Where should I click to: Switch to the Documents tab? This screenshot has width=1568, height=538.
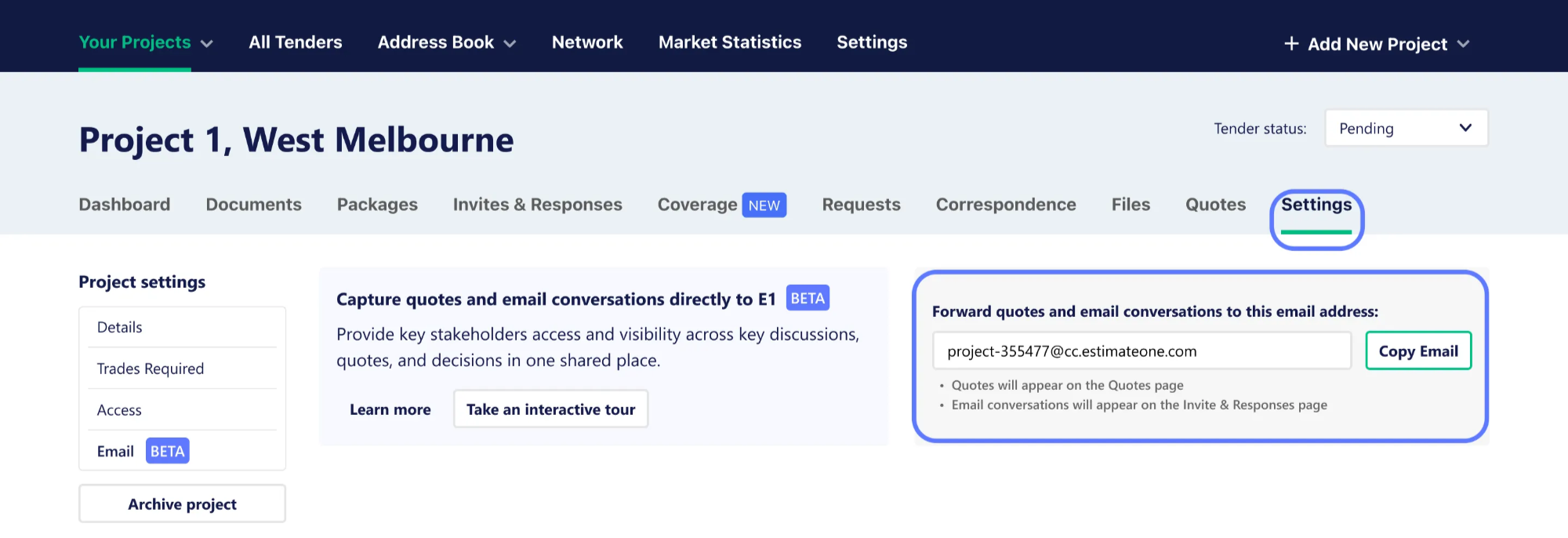[253, 205]
